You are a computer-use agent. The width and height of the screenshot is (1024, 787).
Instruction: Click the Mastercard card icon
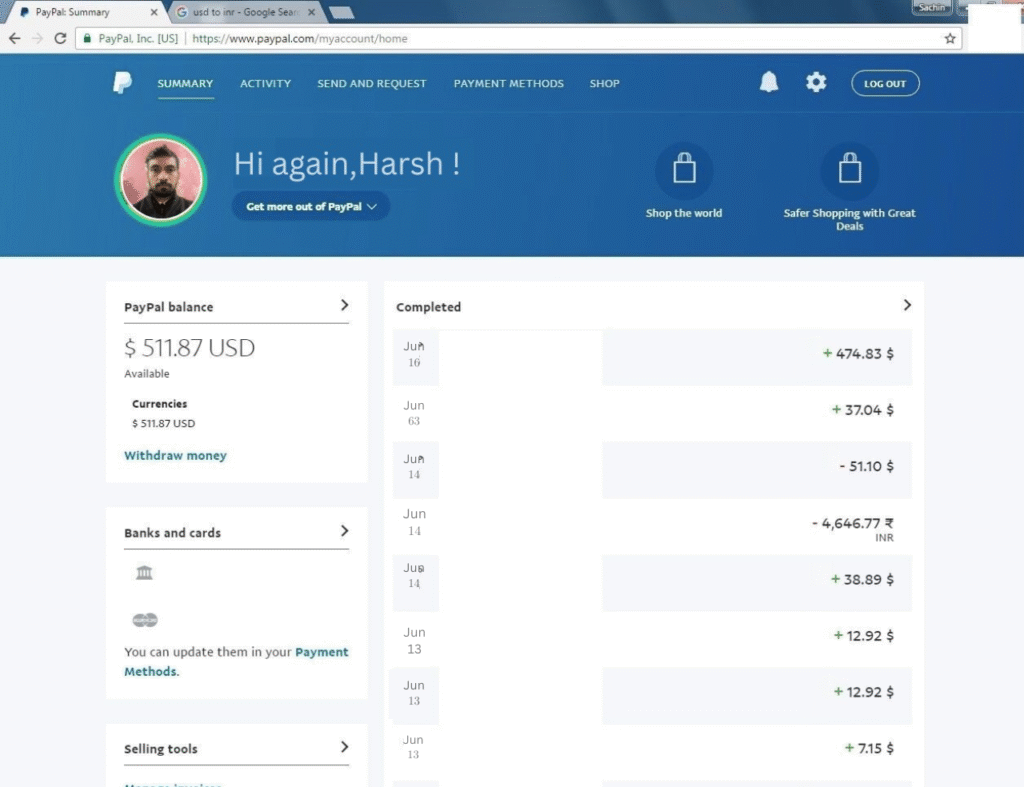pyautogui.click(x=145, y=620)
